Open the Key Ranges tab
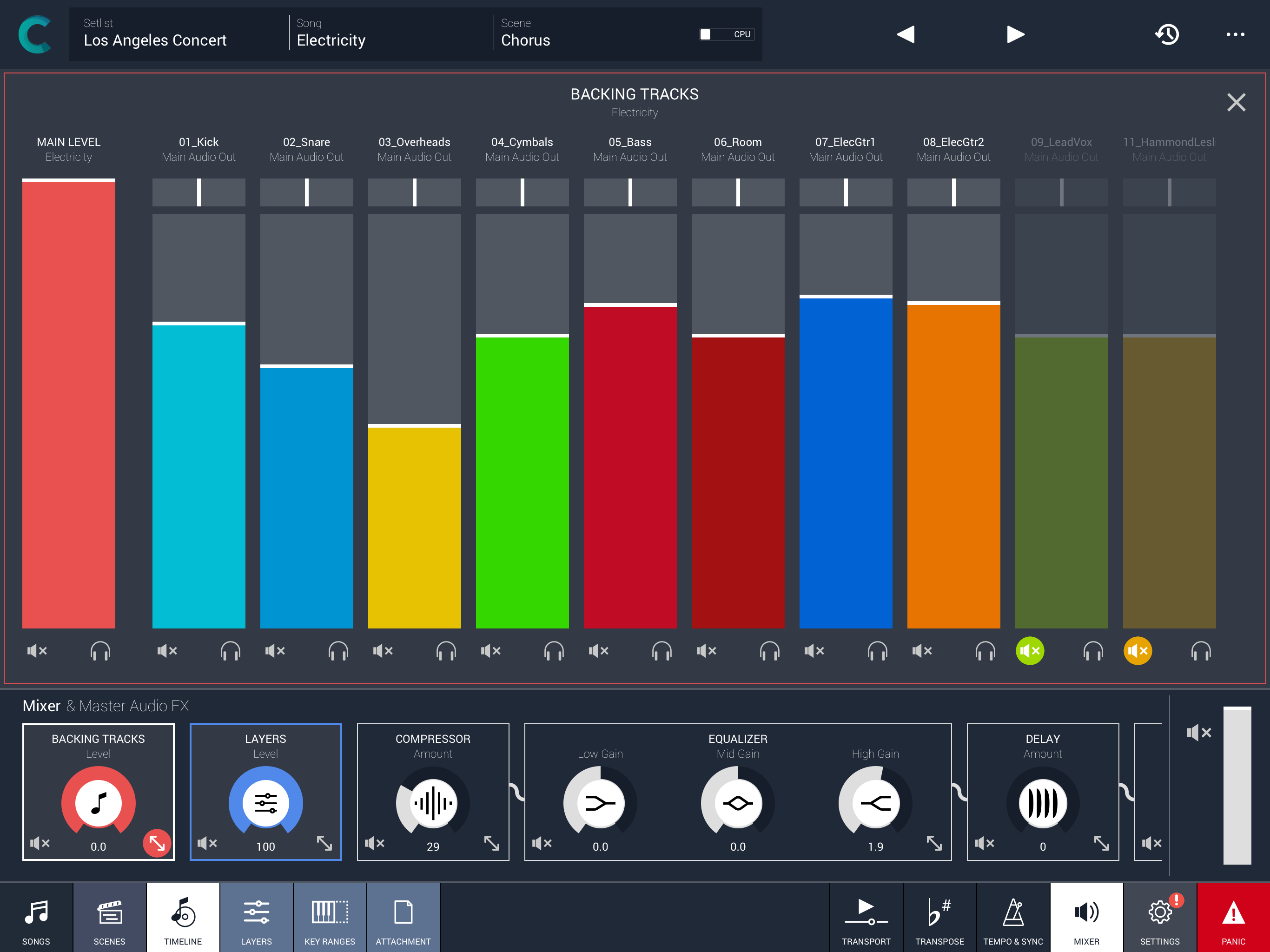The image size is (1270, 952). click(330, 918)
